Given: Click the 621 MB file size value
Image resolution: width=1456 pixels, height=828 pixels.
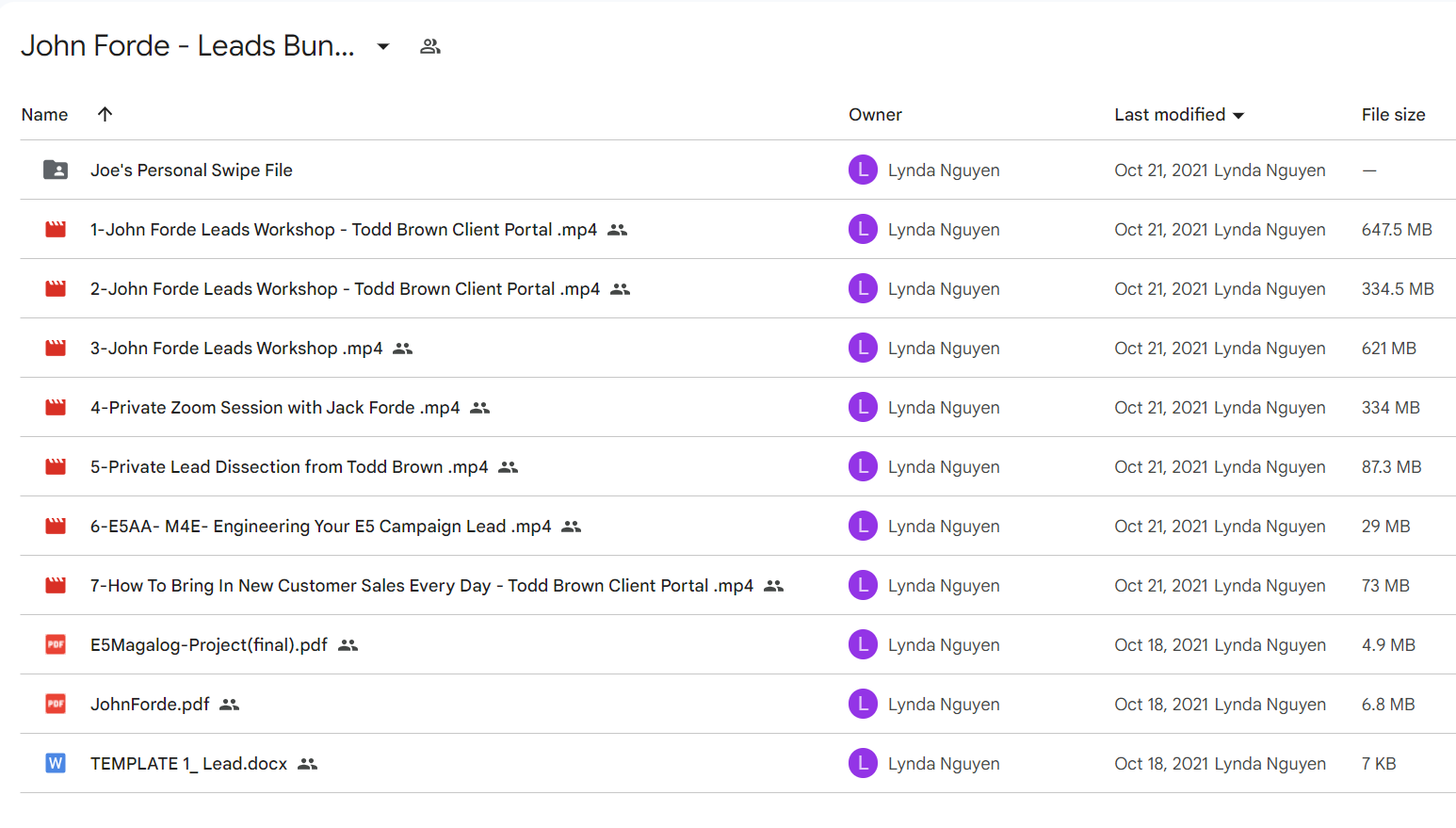Looking at the screenshot, I should click(1389, 348).
